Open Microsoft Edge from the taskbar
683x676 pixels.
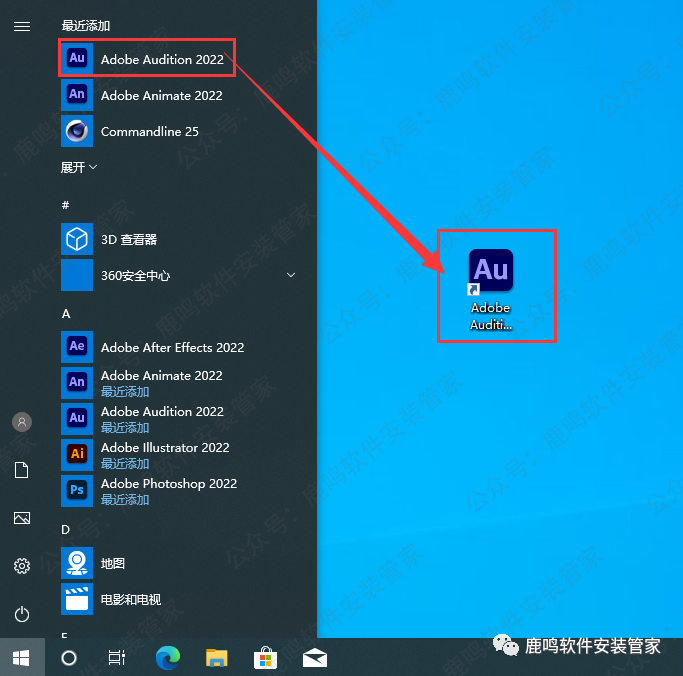coord(168,657)
